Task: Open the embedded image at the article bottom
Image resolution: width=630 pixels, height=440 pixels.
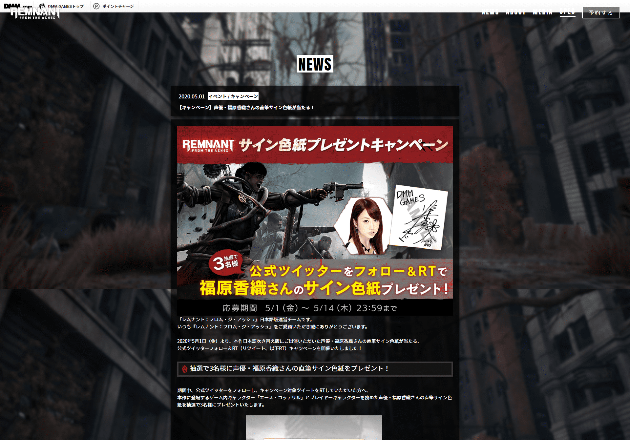Action: (314, 428)
